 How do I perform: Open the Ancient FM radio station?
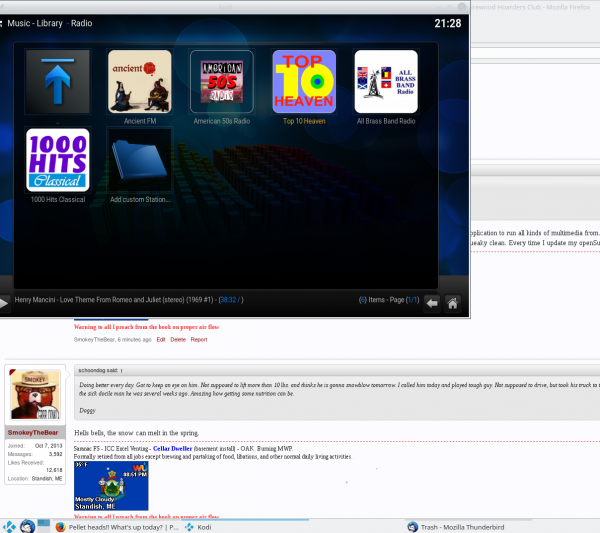click(x=139, y=81)
